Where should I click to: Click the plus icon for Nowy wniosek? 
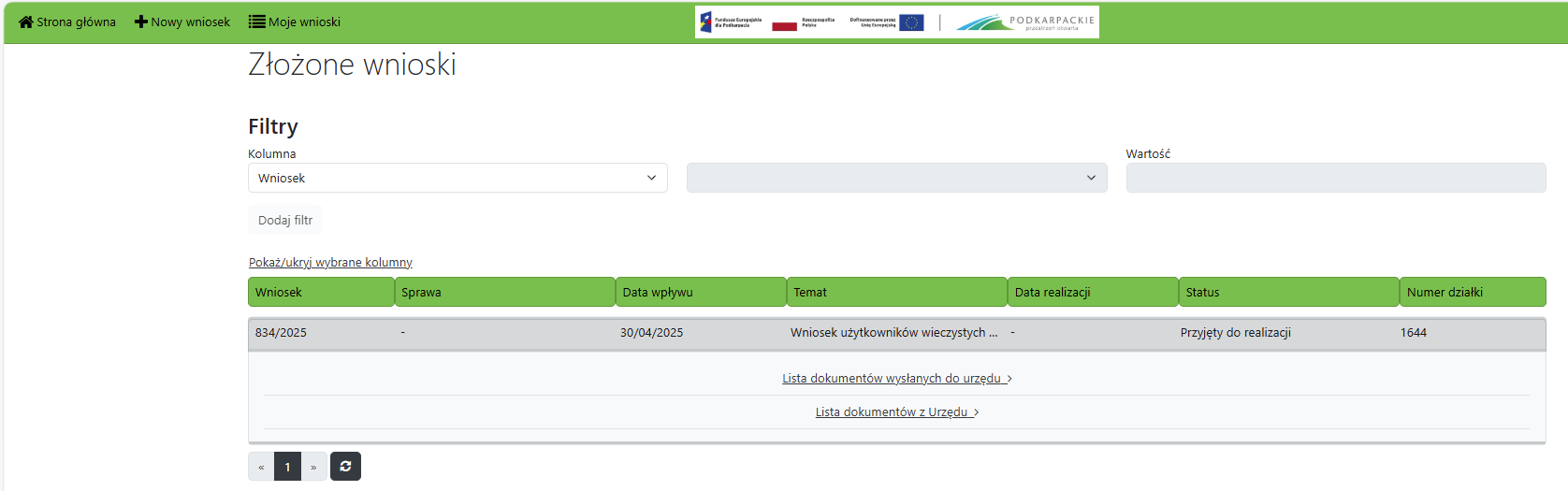141,22
